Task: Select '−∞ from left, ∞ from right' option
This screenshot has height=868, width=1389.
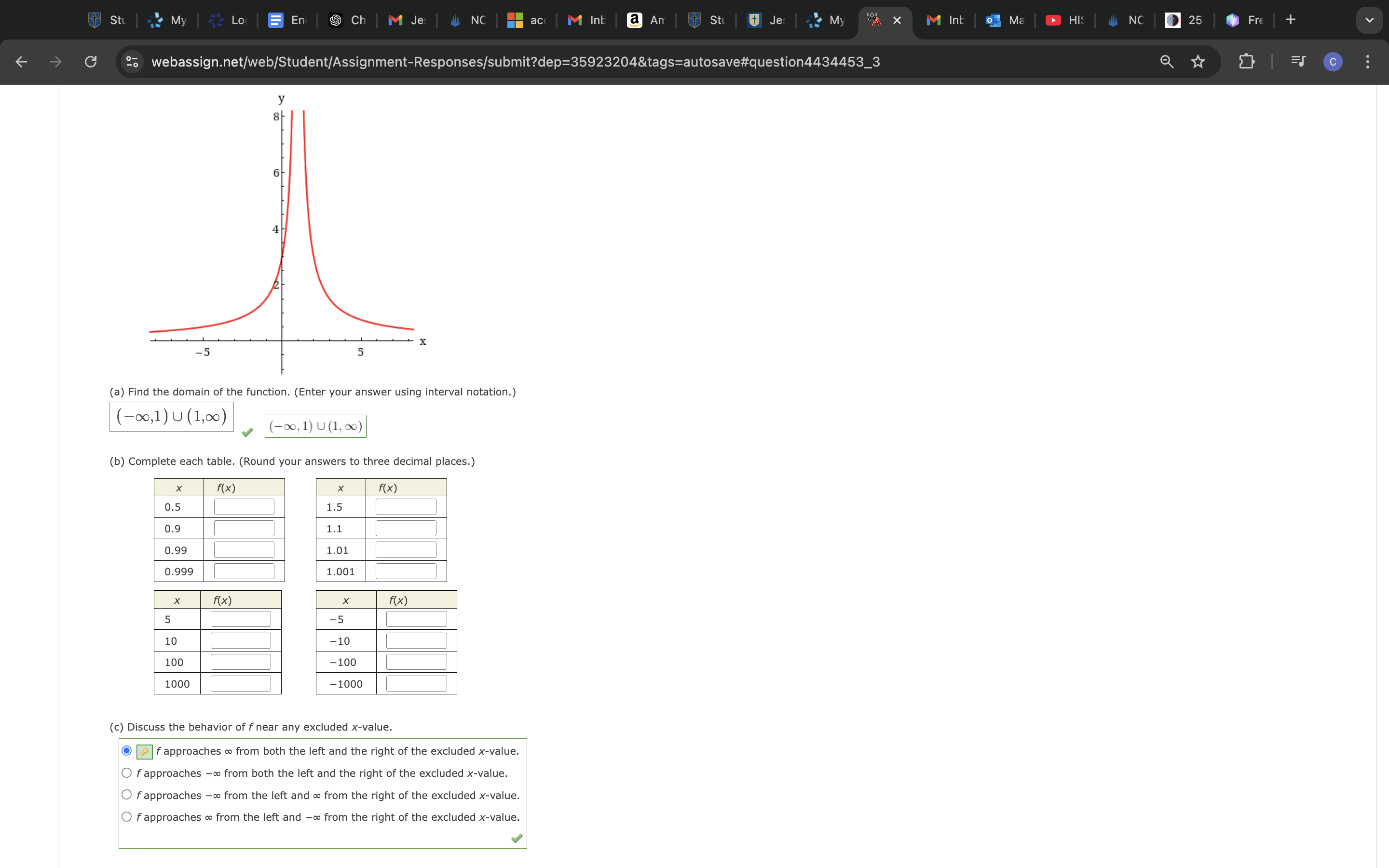Action: (127, 795)
